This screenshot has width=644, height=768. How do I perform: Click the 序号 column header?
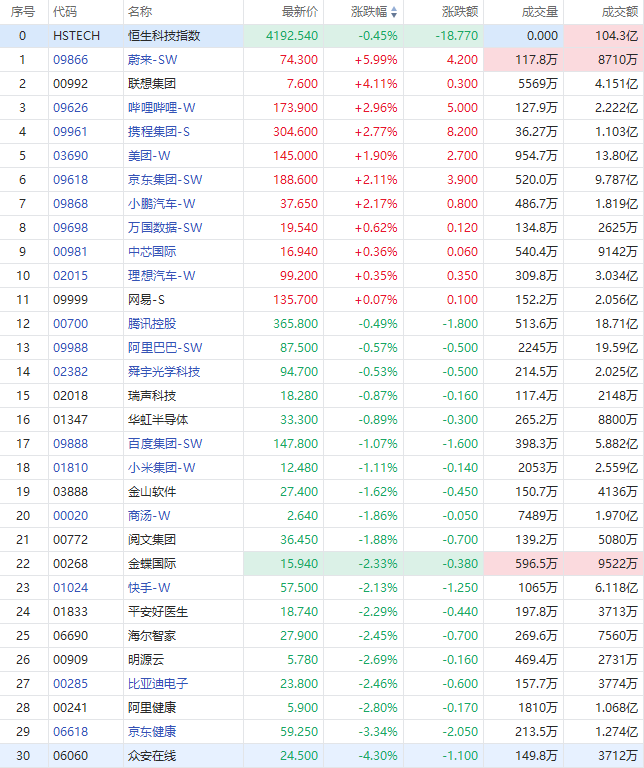coord(23,12)
